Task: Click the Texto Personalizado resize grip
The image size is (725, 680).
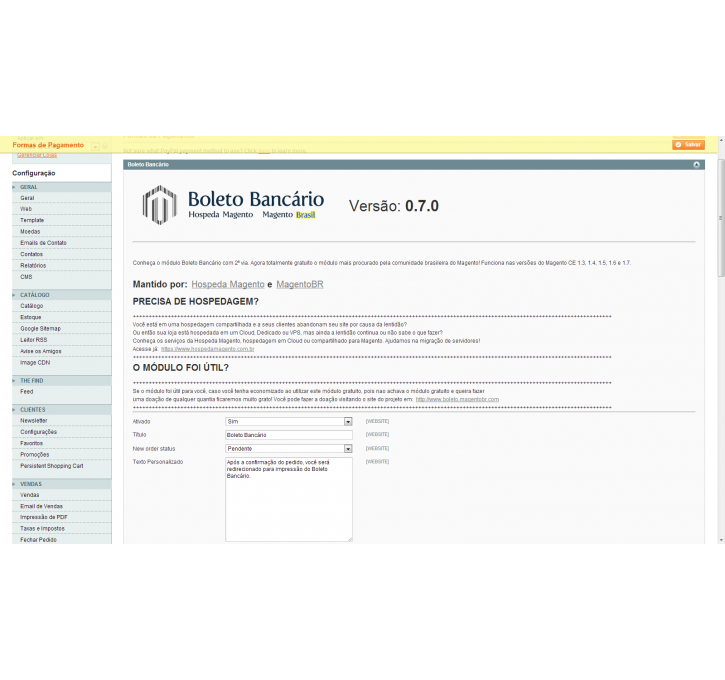Action: (x=350, y=539)
